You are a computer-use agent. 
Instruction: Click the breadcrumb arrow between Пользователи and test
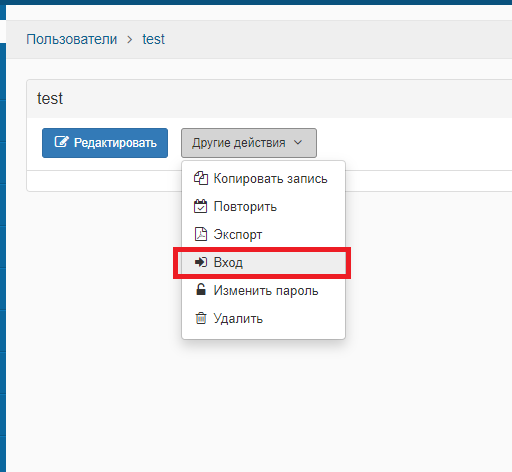[130, 40]
